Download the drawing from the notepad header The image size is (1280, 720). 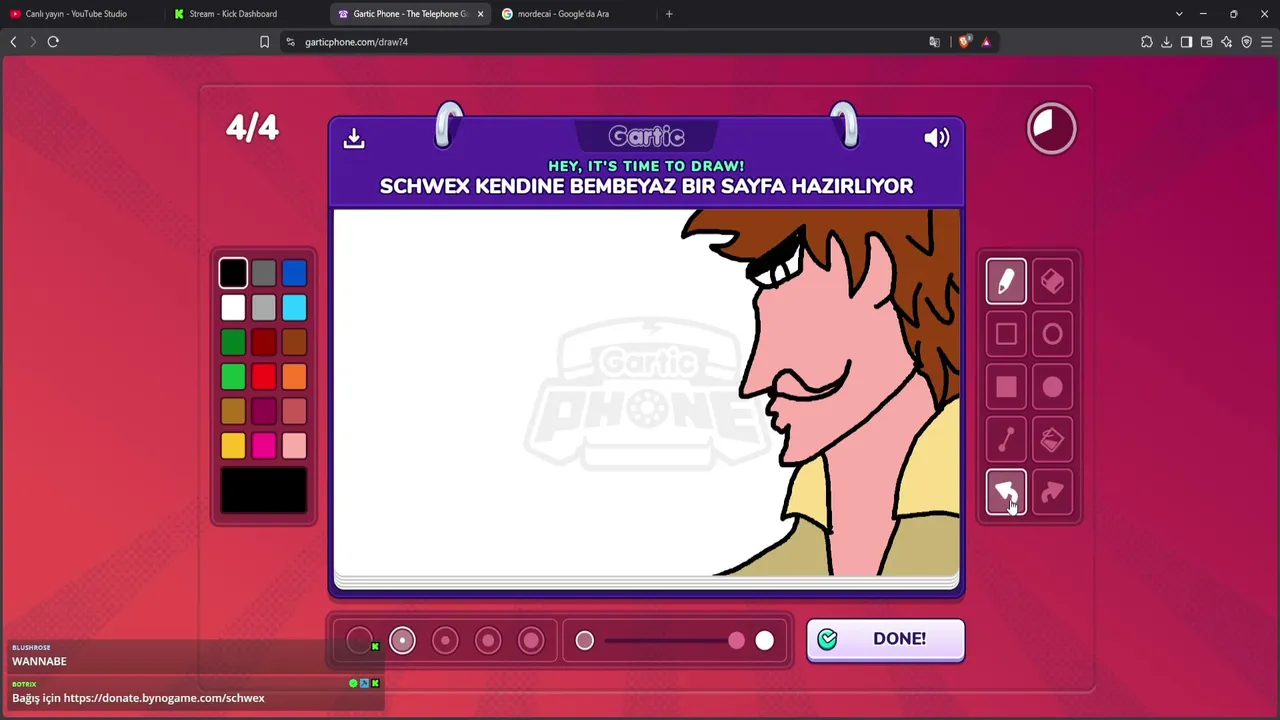click(x=354, y=138)
